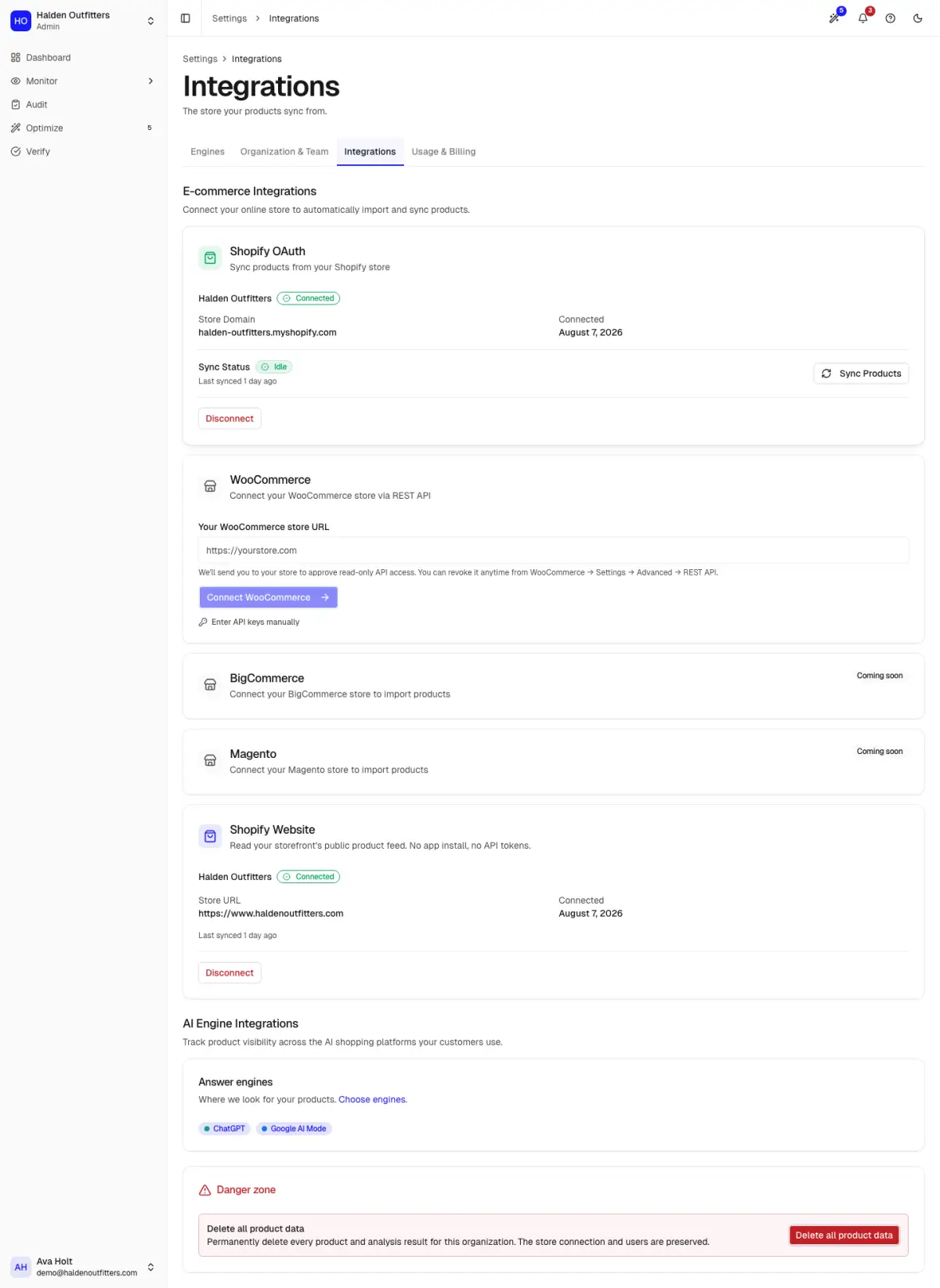Open the help question mark icon
This screenshot has width=940, height=1288.
point(891,18)
